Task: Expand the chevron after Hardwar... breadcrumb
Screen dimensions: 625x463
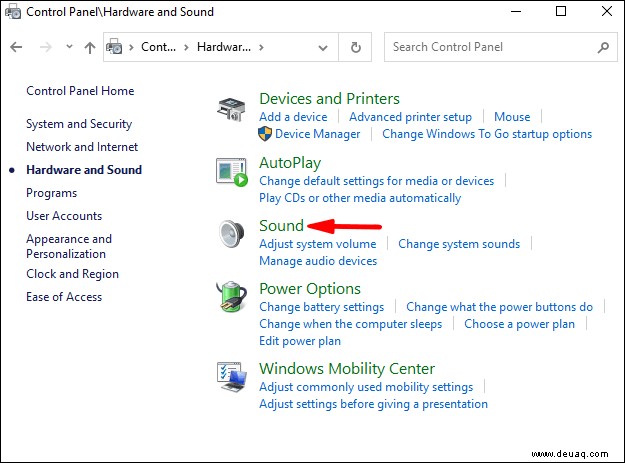Action: pyautogui.click(x=261, y=47)
